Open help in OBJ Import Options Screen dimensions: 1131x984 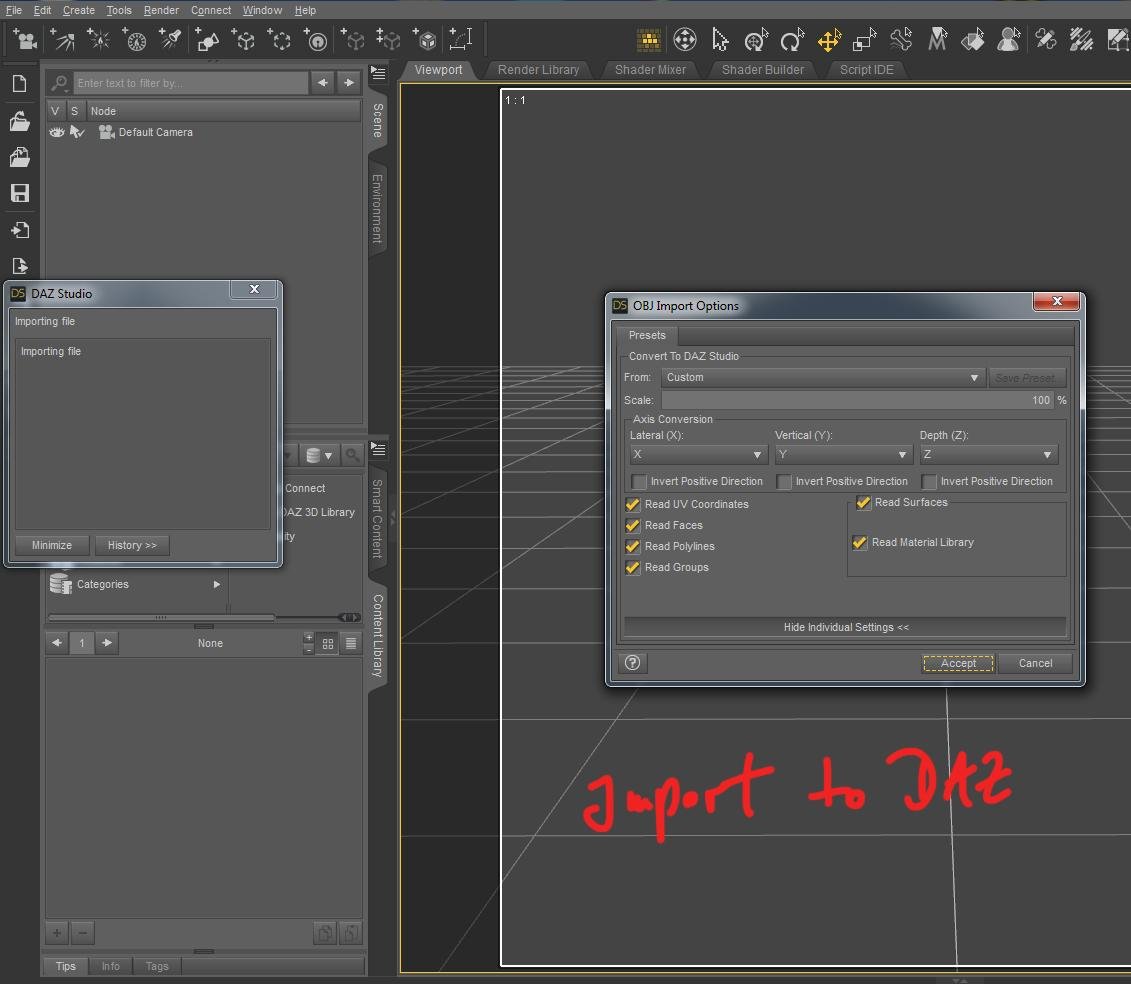633,663
